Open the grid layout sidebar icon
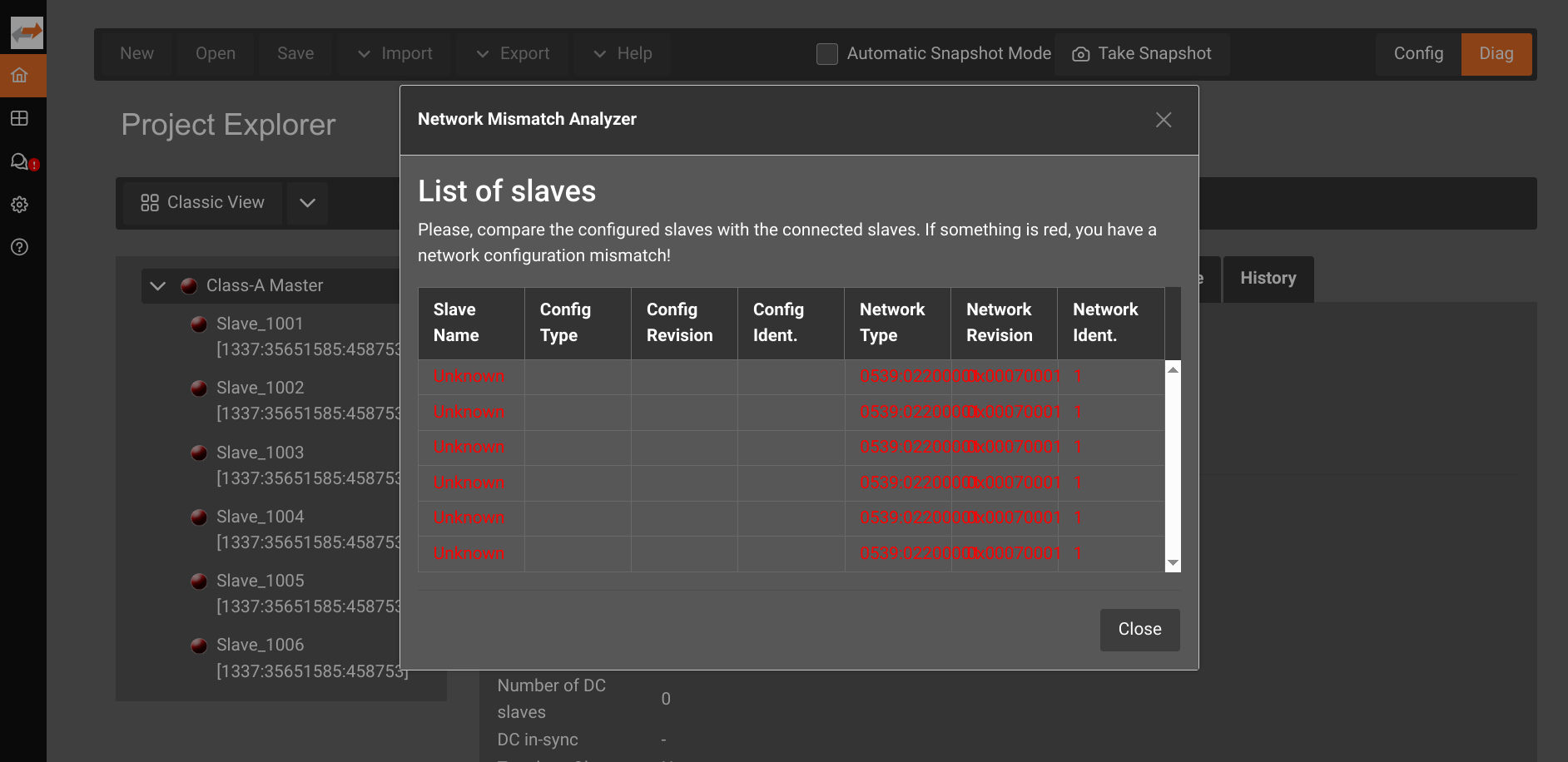 click(x=20, y=119)
